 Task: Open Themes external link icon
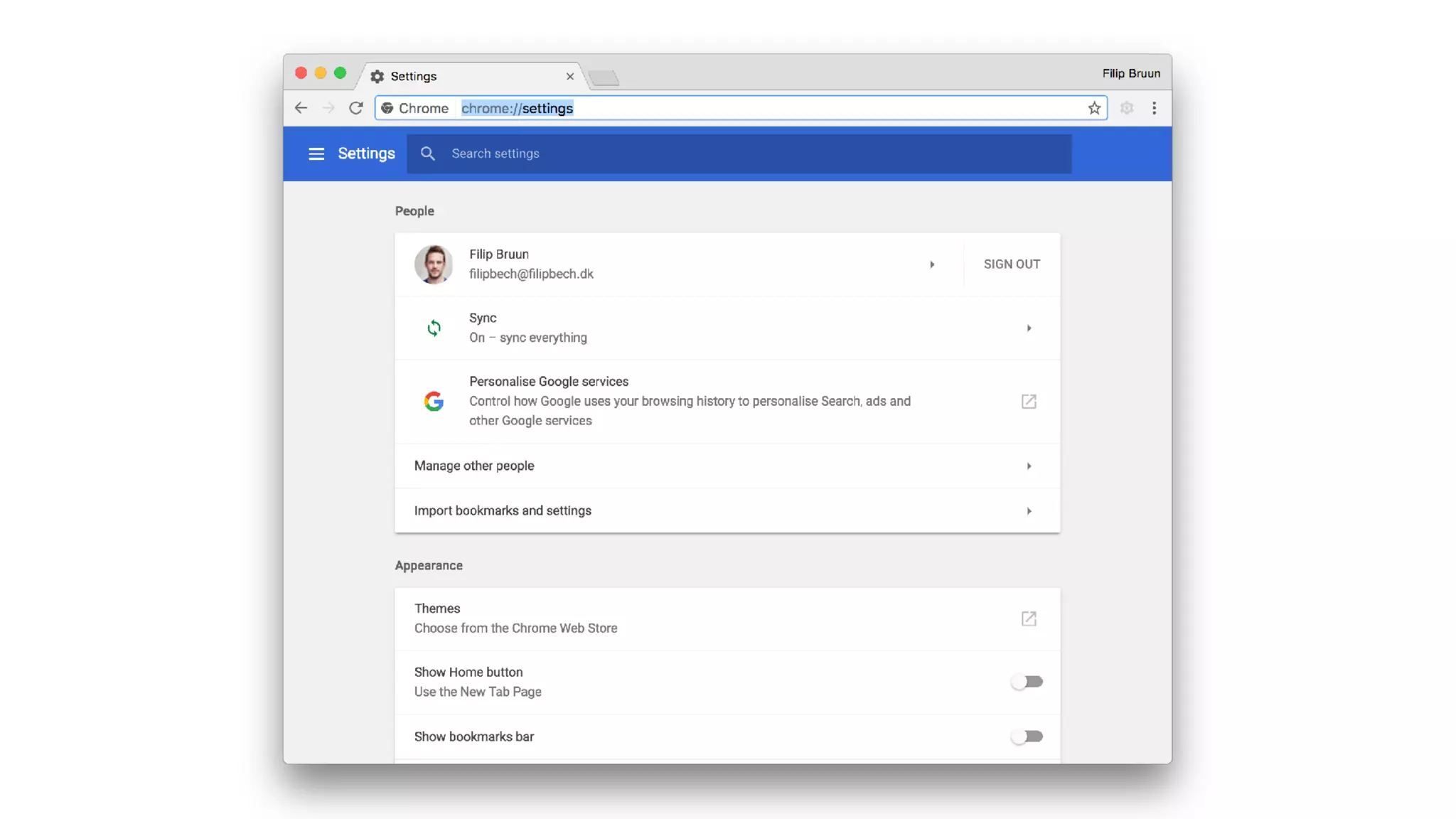(x=1028, y=619)
